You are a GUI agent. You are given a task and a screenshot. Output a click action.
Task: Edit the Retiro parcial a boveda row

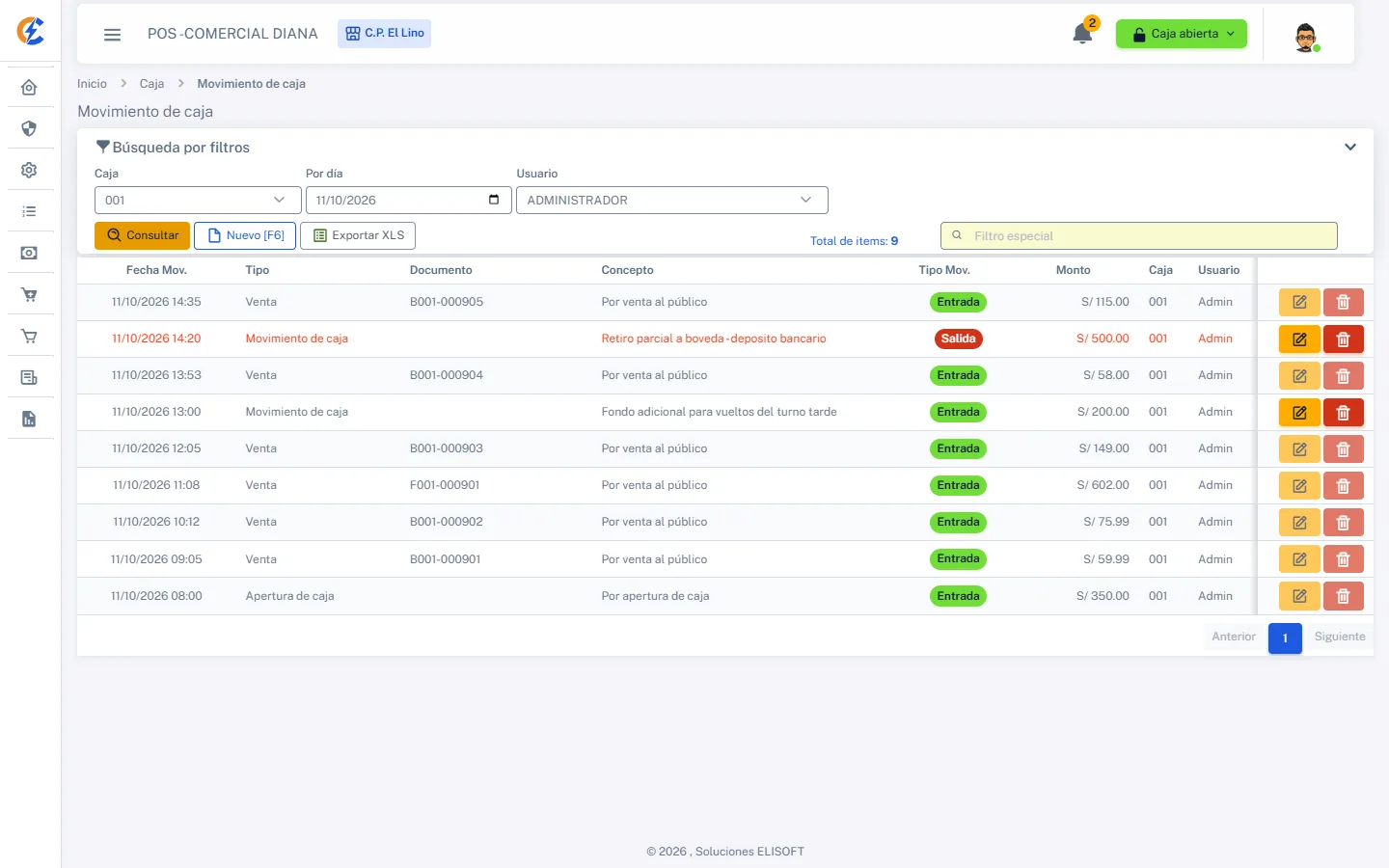[x=1299, y=339]
